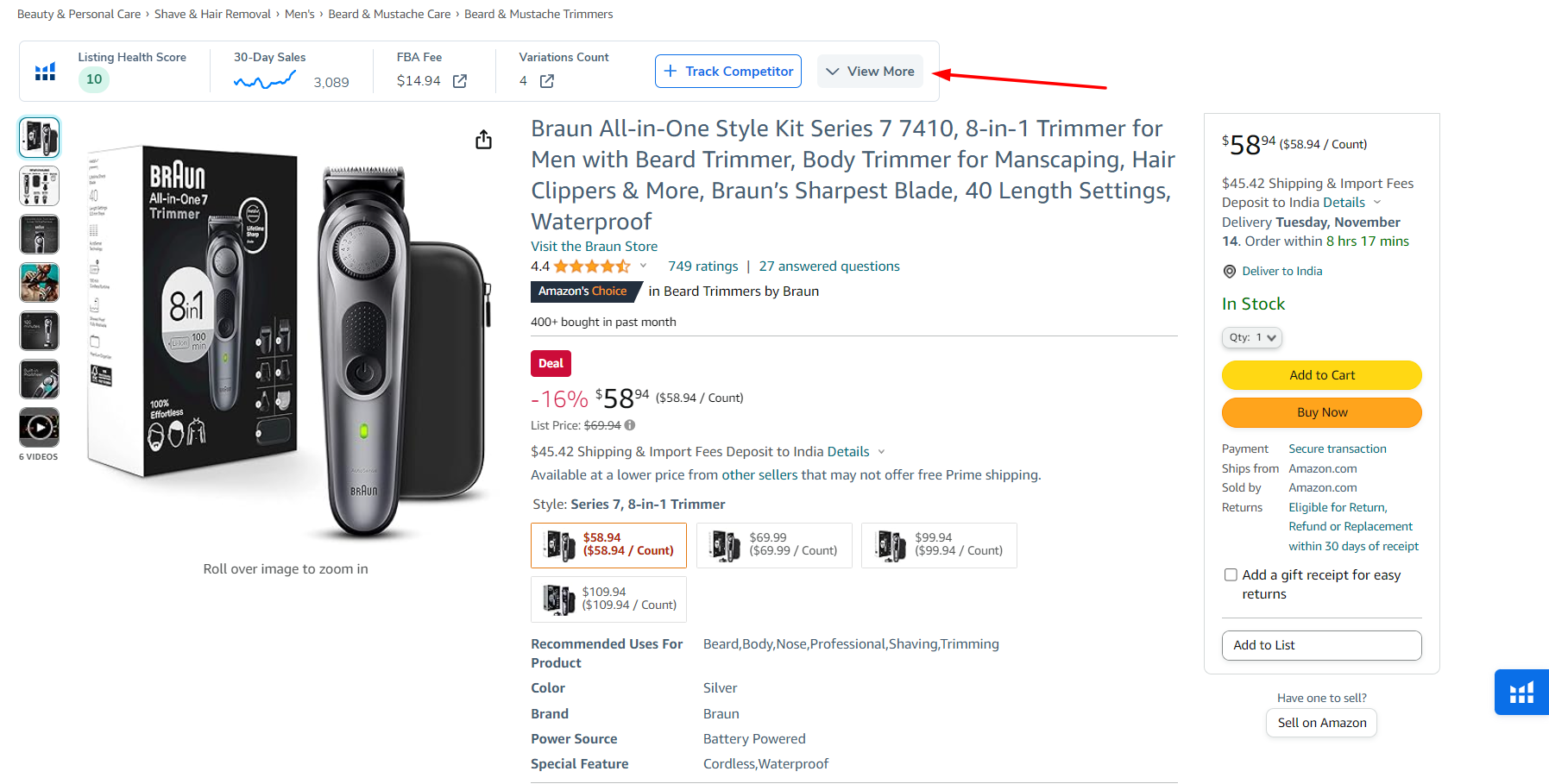This screenshot has width=1549, height=784.
Task: Expand the View More dropdown
Action: coord(870,71)
